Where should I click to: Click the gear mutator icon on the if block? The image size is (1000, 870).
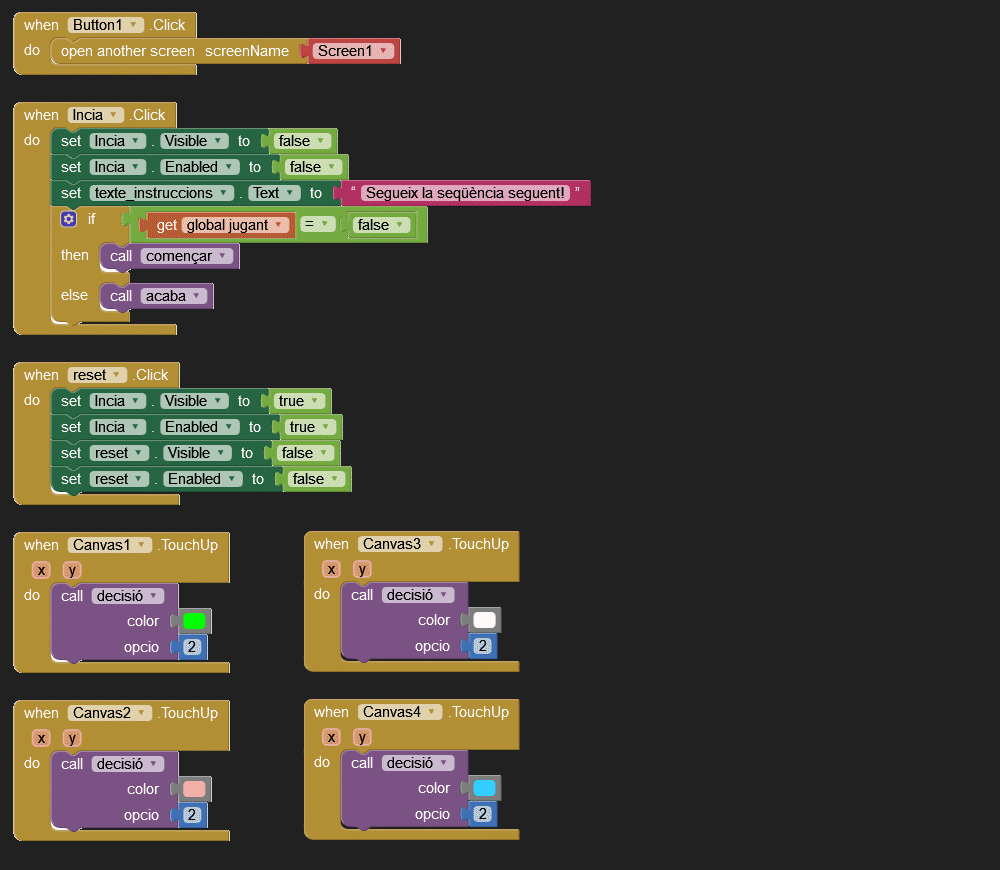pyautogui.click(x=68, y=219)
